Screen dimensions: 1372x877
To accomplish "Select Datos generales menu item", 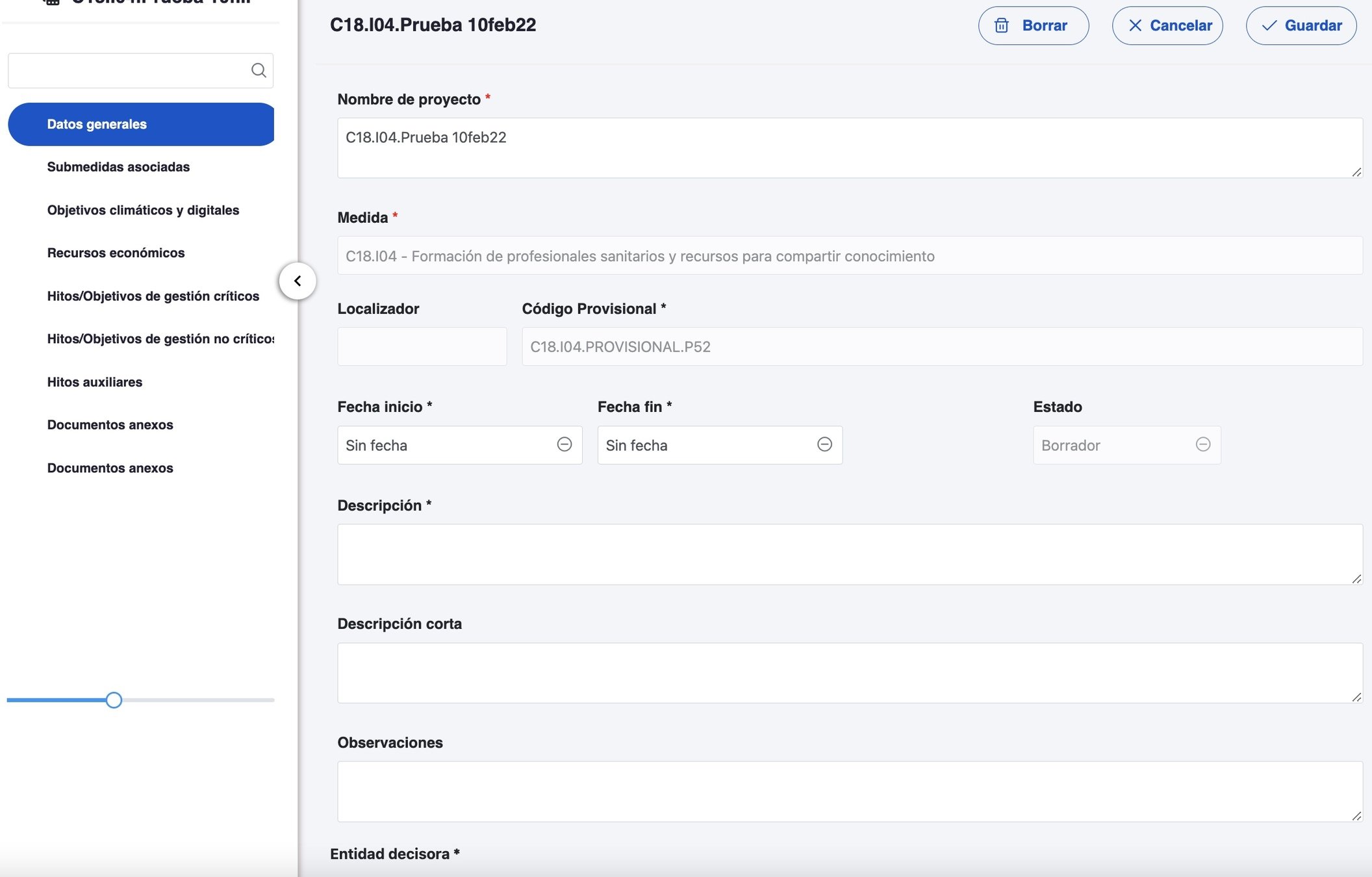I will point(97,124).
